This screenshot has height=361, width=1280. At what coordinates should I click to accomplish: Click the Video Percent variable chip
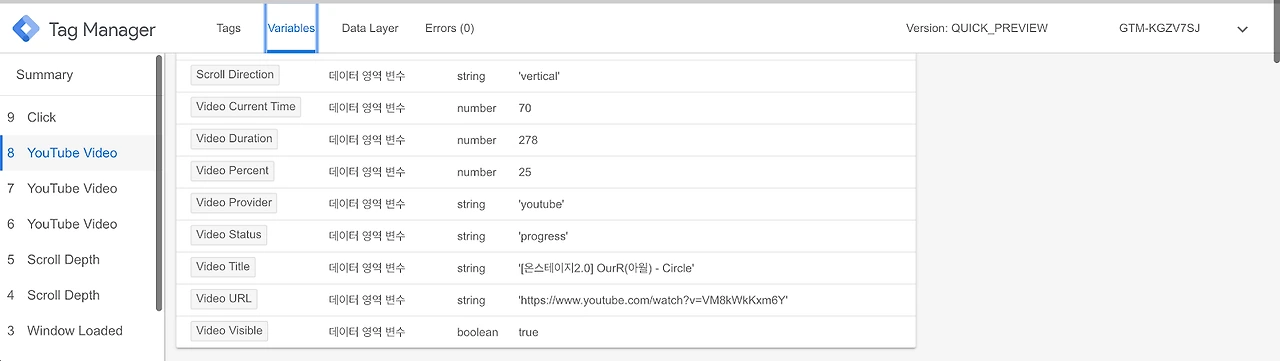232,171
